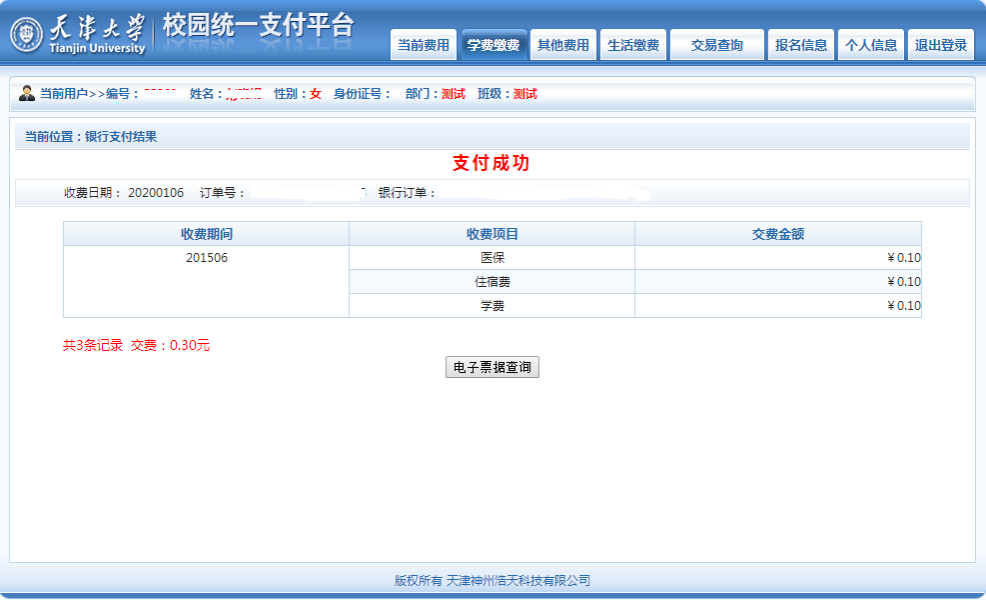This screenshot has height=600, width=986.
Task: Click the 交费金额 column header
Action: click(x=778, y=234)
